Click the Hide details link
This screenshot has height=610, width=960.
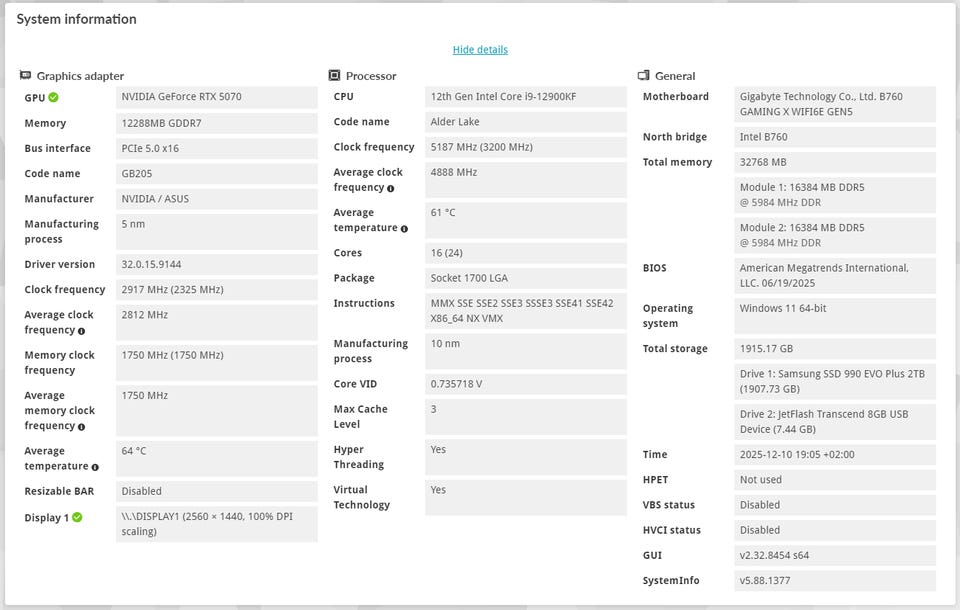point(480,50)
